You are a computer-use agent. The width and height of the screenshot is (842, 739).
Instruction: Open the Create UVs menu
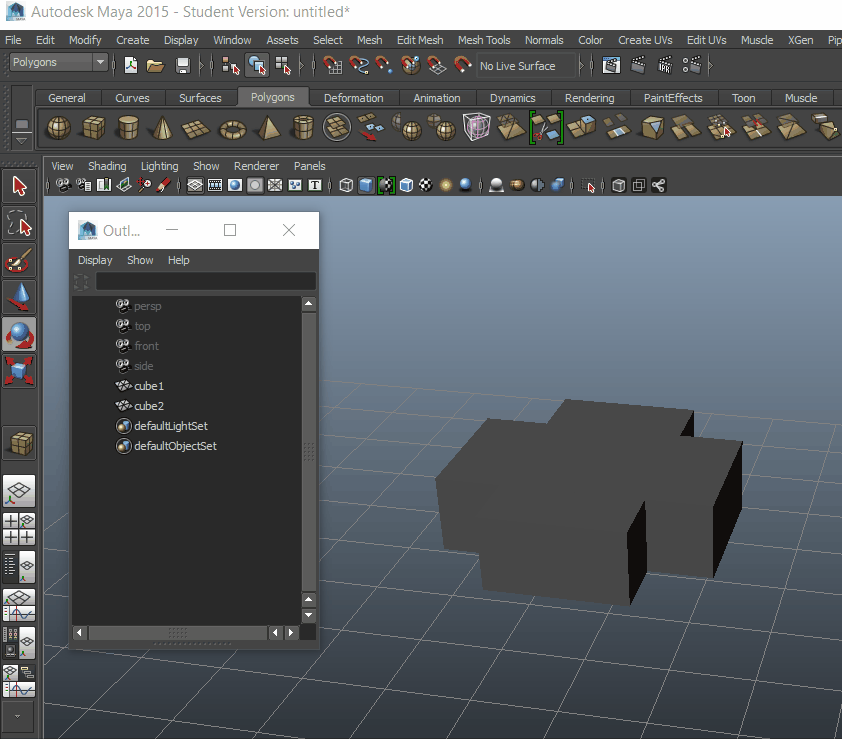(x=645, y=40)
